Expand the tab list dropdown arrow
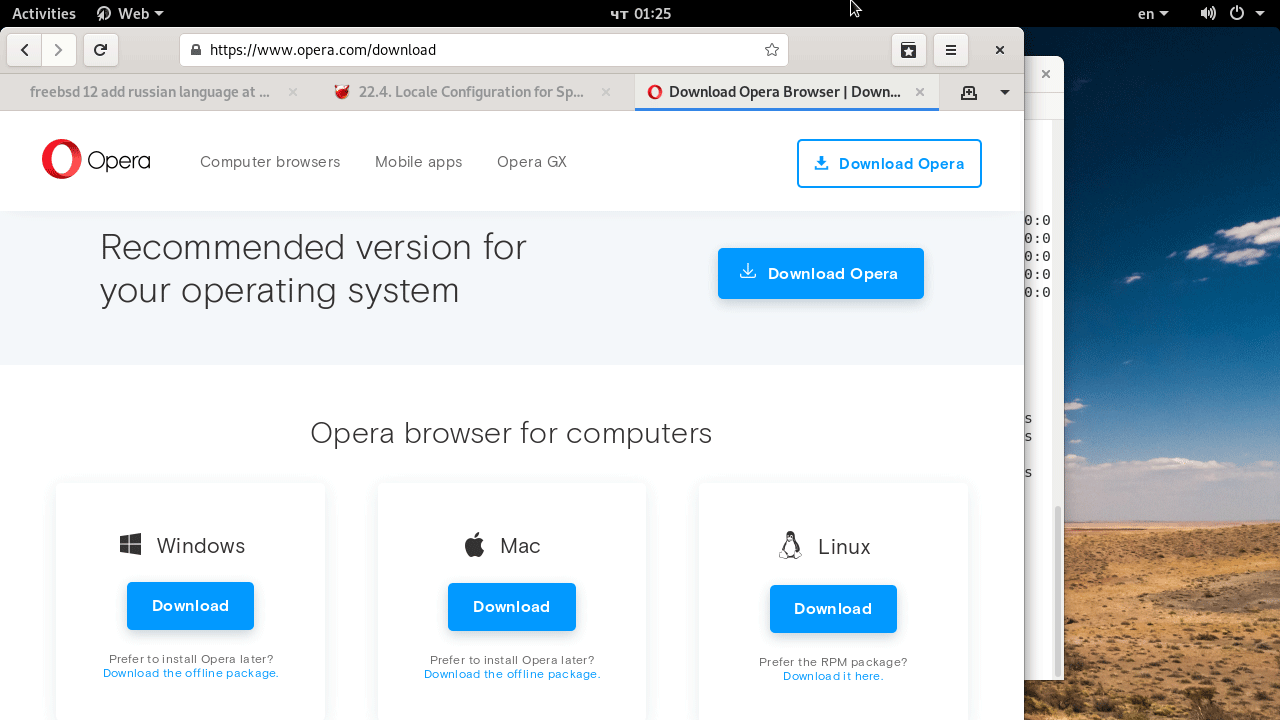Screen dimensions: 1280x720 click(1005, 92)
